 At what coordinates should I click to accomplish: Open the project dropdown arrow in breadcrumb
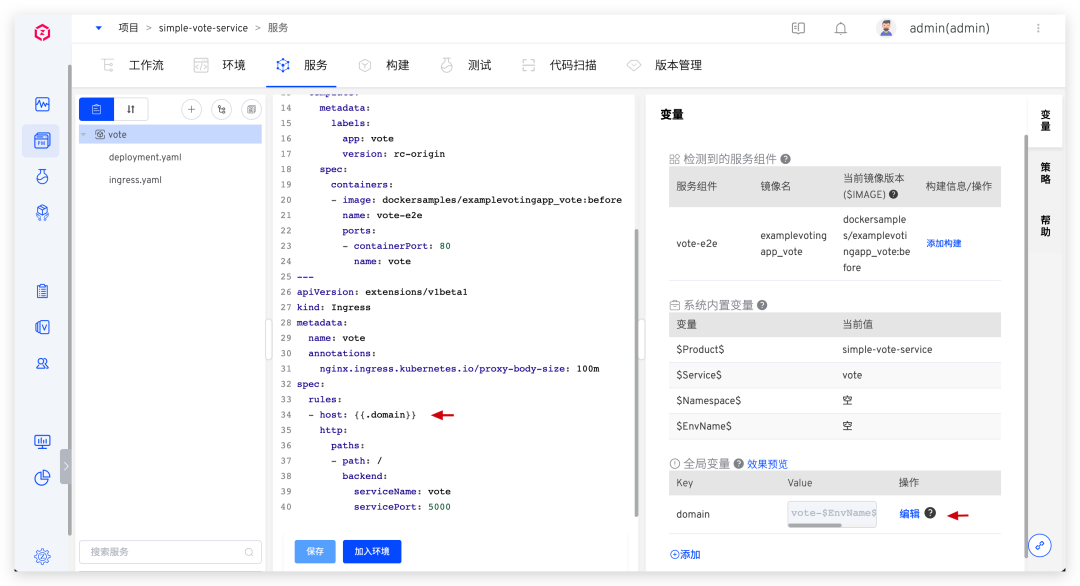point(98,28)
